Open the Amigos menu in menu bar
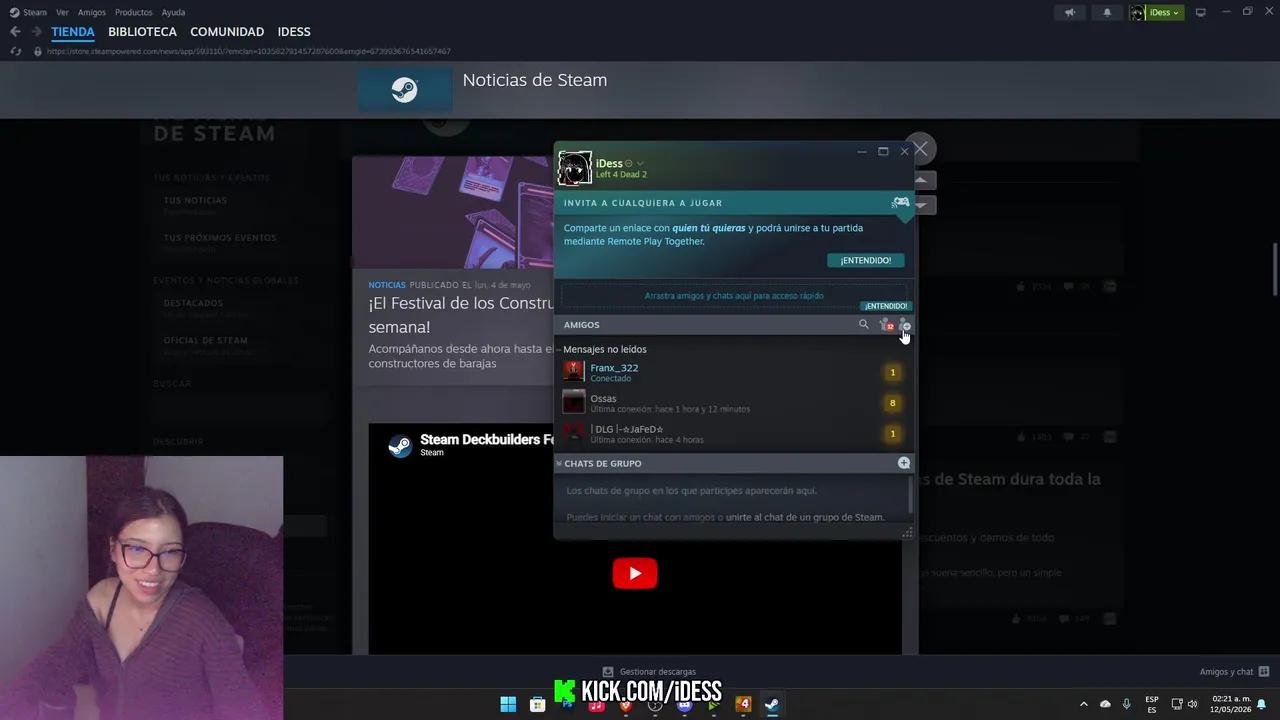 [x=92, y=12]
